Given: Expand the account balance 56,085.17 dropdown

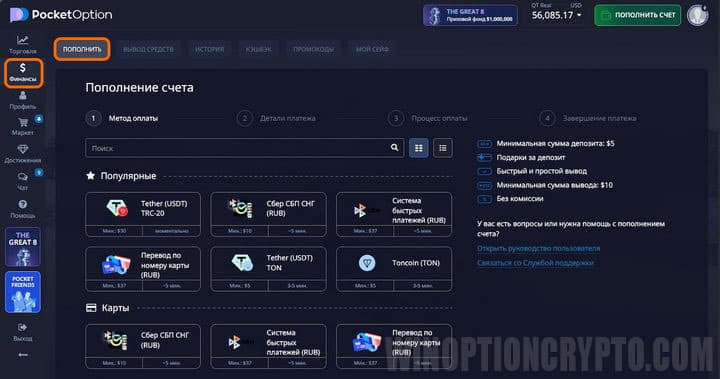Looking at the screenshot, I should pos(557,15).
